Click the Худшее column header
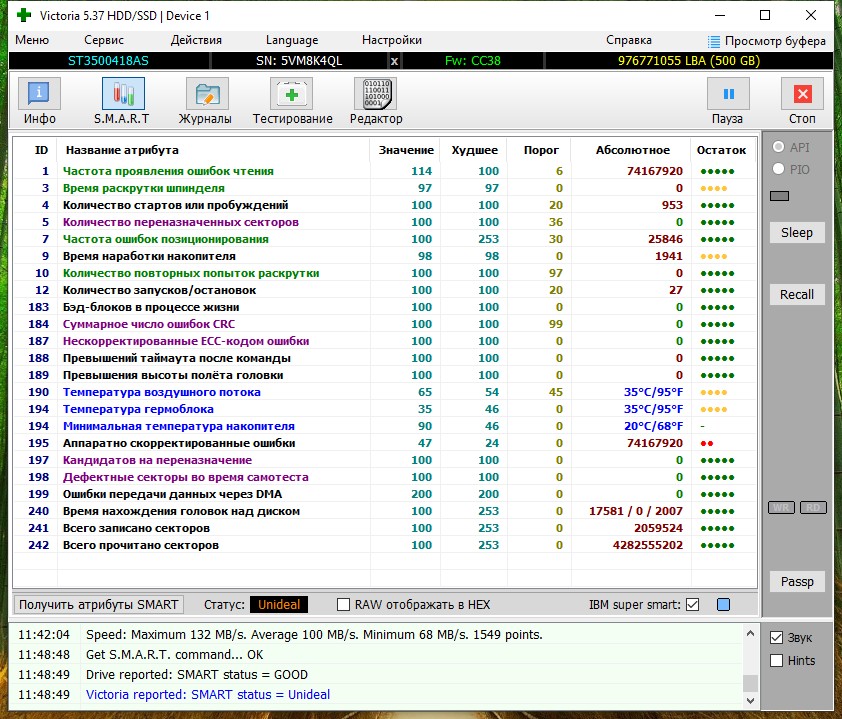 475,150
